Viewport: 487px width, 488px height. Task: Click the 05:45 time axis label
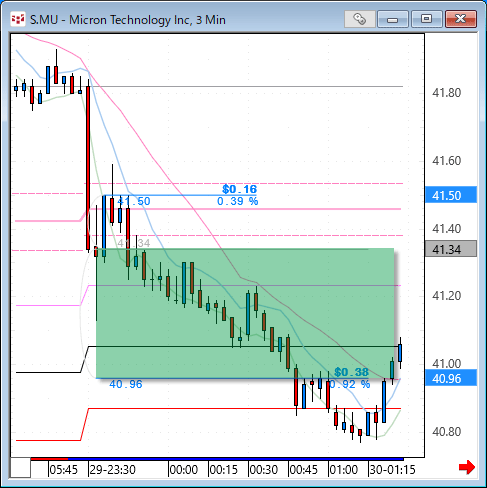pyautogui.click(x=63, y=470)
